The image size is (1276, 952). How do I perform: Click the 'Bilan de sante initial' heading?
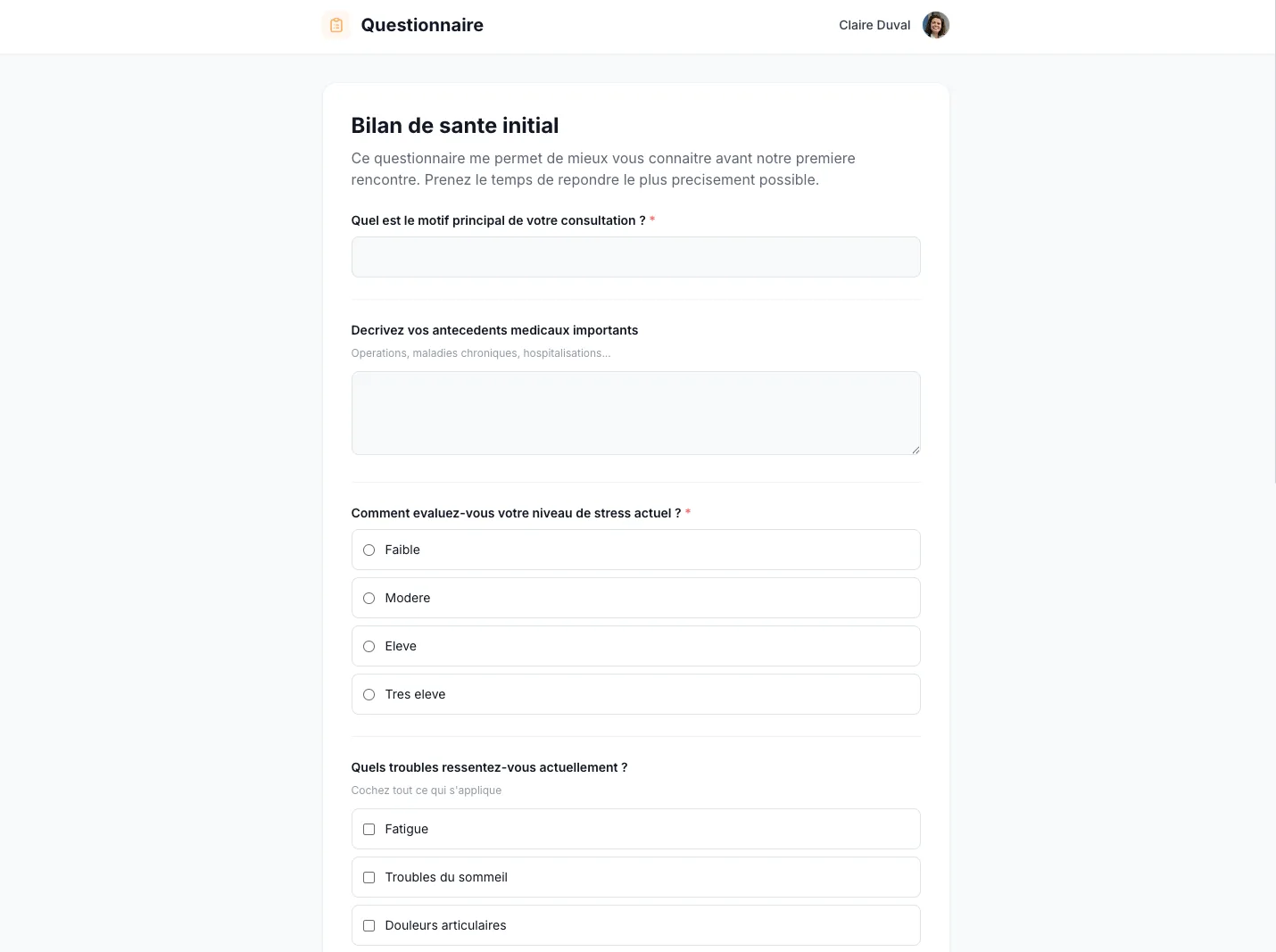click(455, 126)
